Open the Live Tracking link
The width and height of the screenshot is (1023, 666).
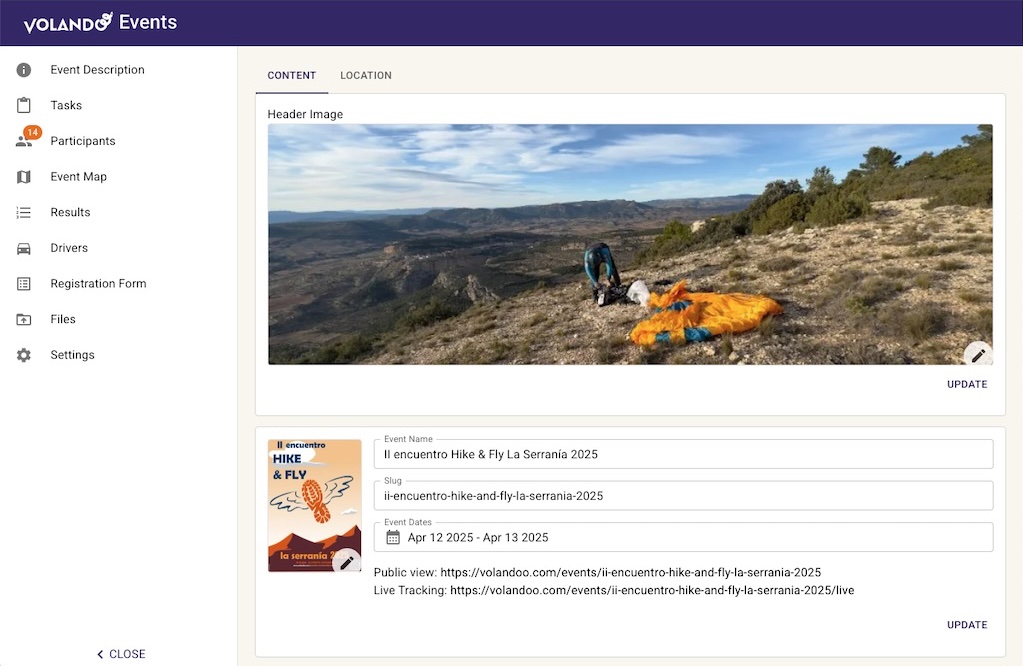pos(651,590)
